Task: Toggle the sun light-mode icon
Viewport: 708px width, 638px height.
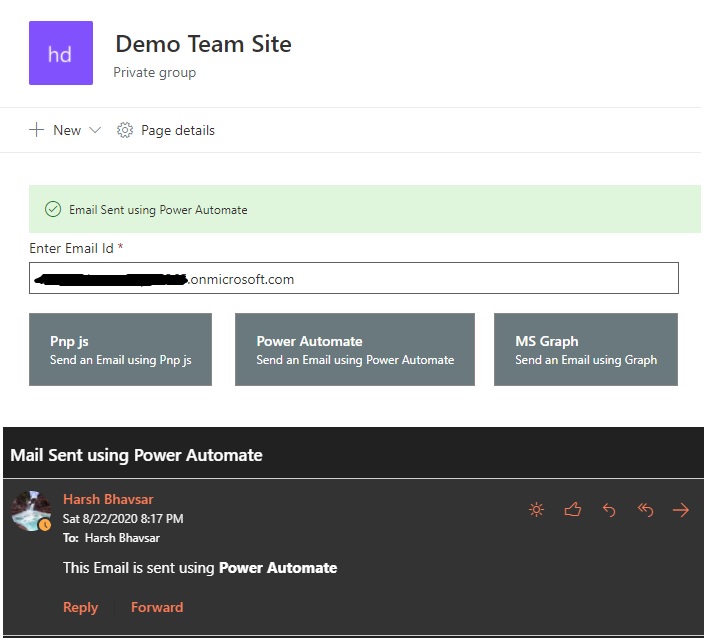Action: click(536, 510)
